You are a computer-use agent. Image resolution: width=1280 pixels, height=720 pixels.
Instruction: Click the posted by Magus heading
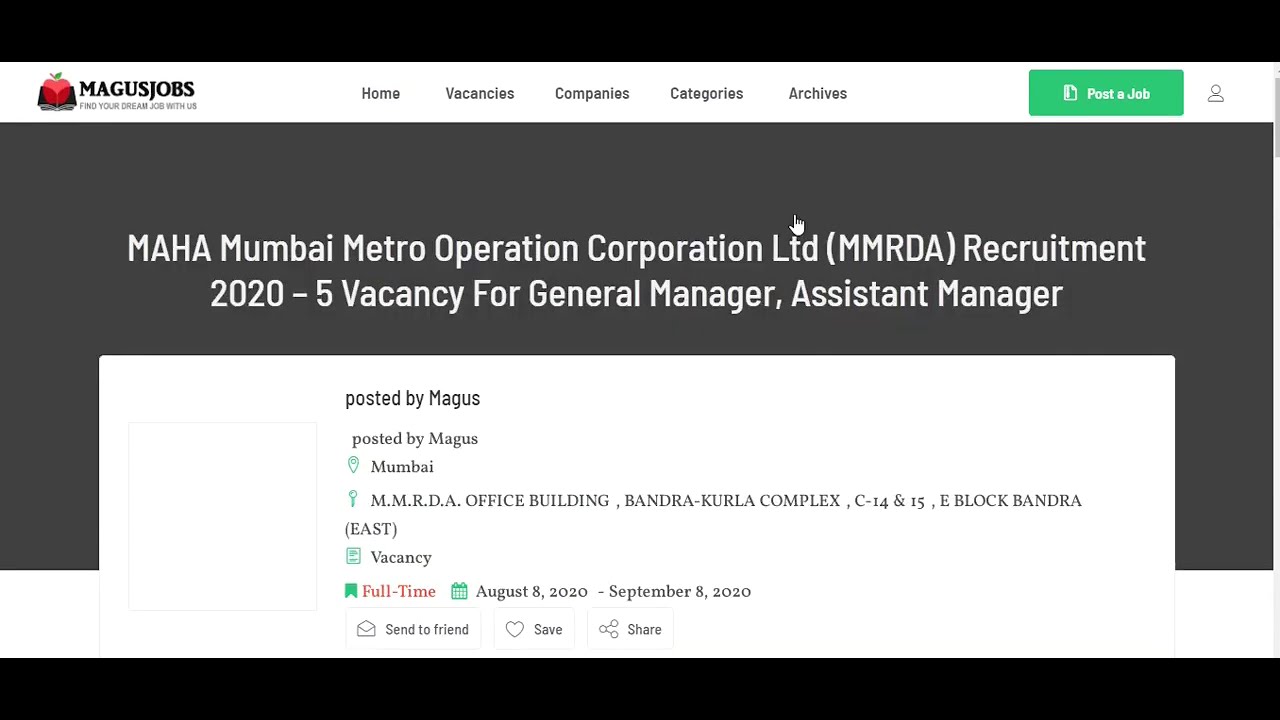413,398
